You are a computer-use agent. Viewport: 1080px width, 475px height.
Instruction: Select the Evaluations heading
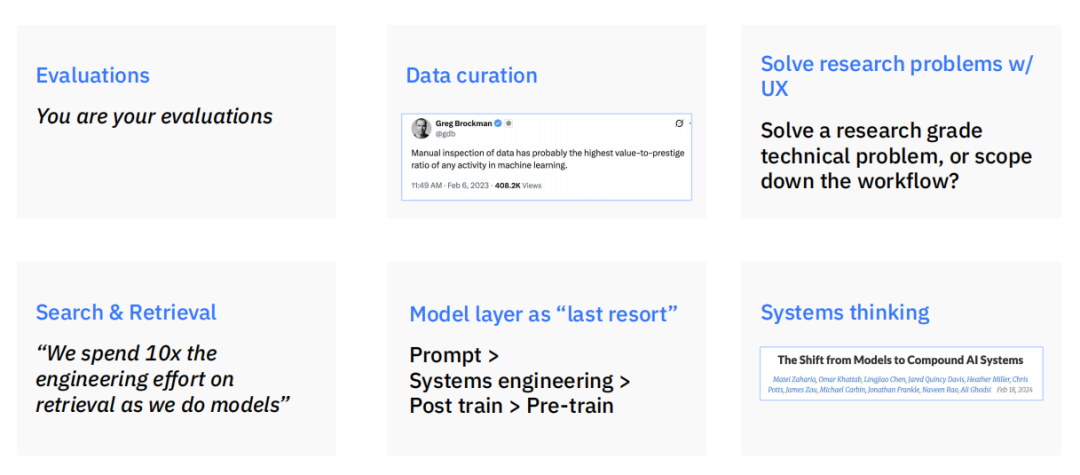click(x=93, y=75)
